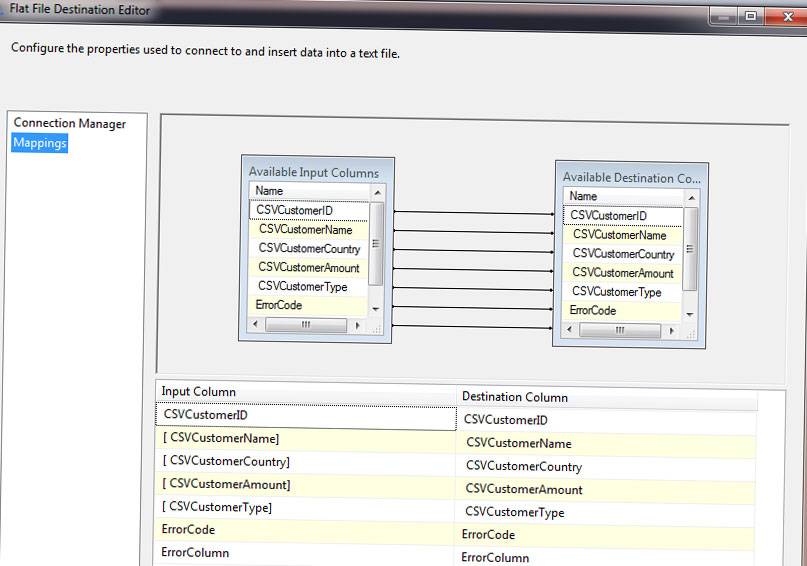The image size is (807, 566).
Task: Open ErrorColumn input column cell
Action: coord(304,555)
